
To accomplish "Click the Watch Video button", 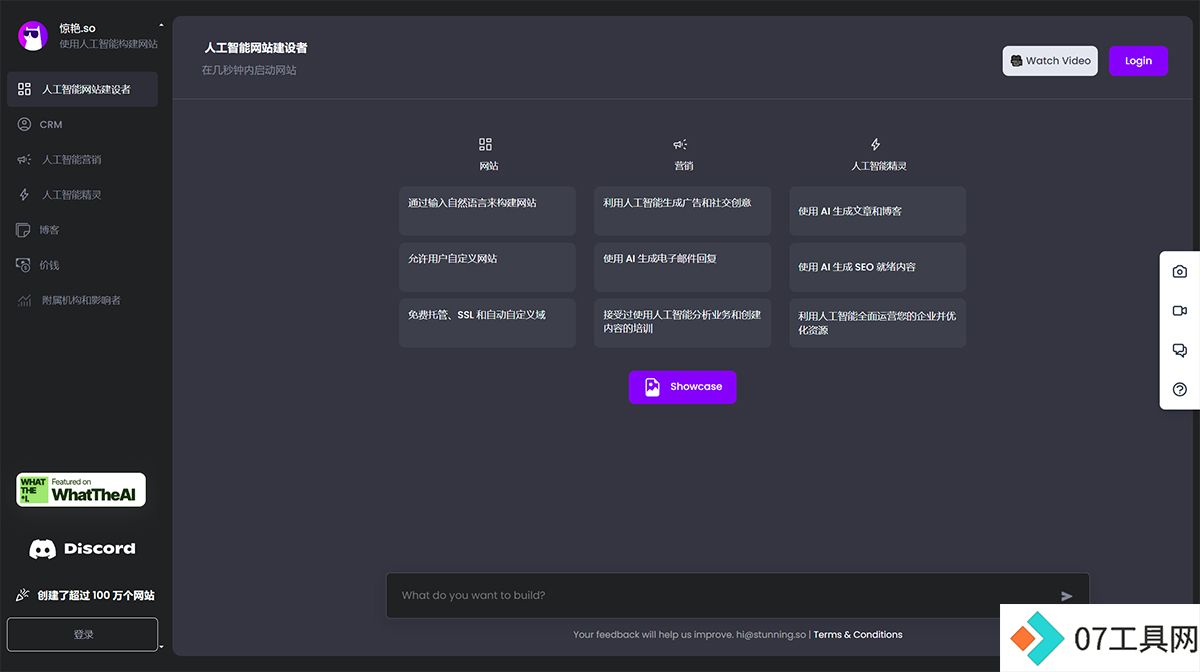I will tap(1050, 61).
